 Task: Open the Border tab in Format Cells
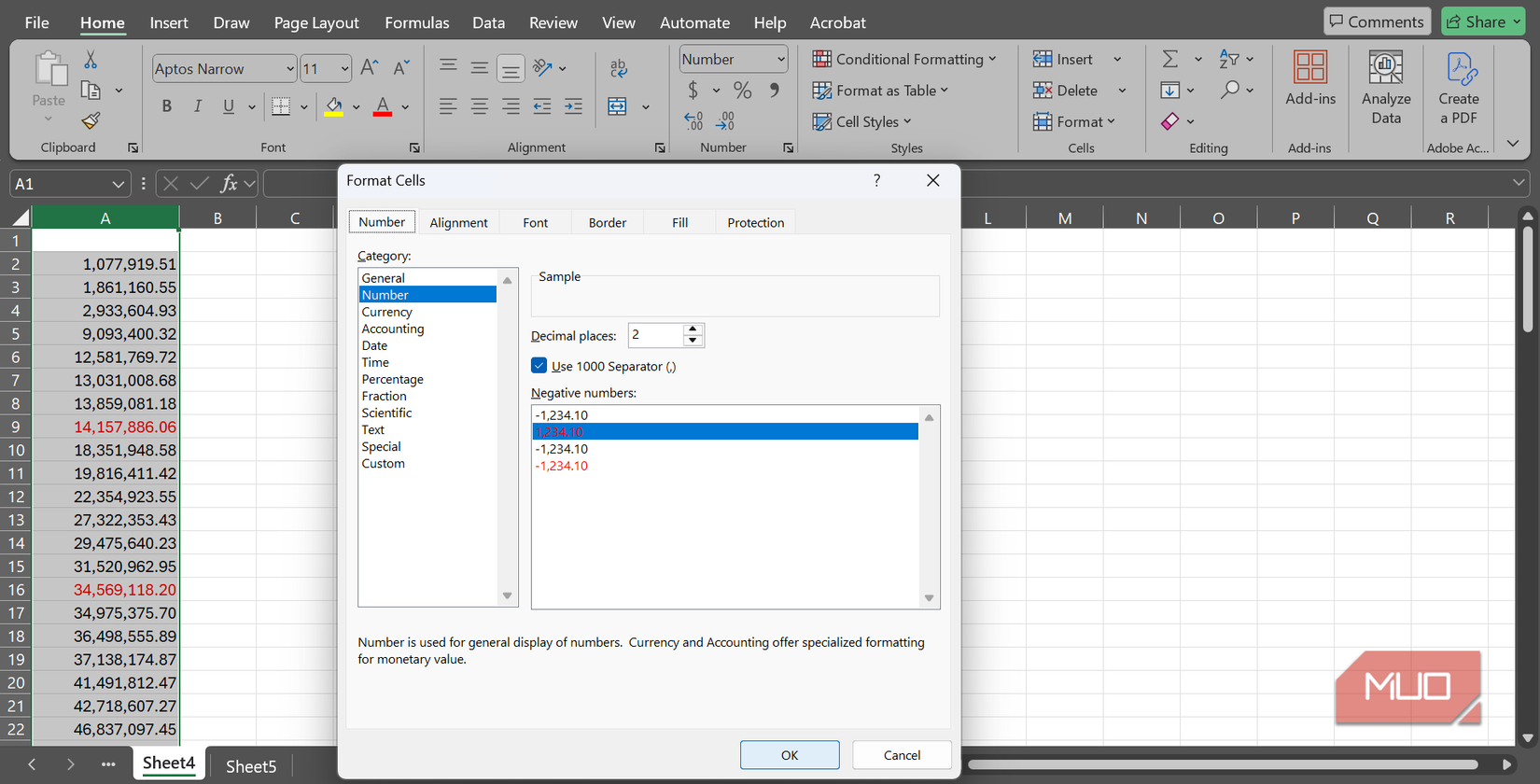607,222
